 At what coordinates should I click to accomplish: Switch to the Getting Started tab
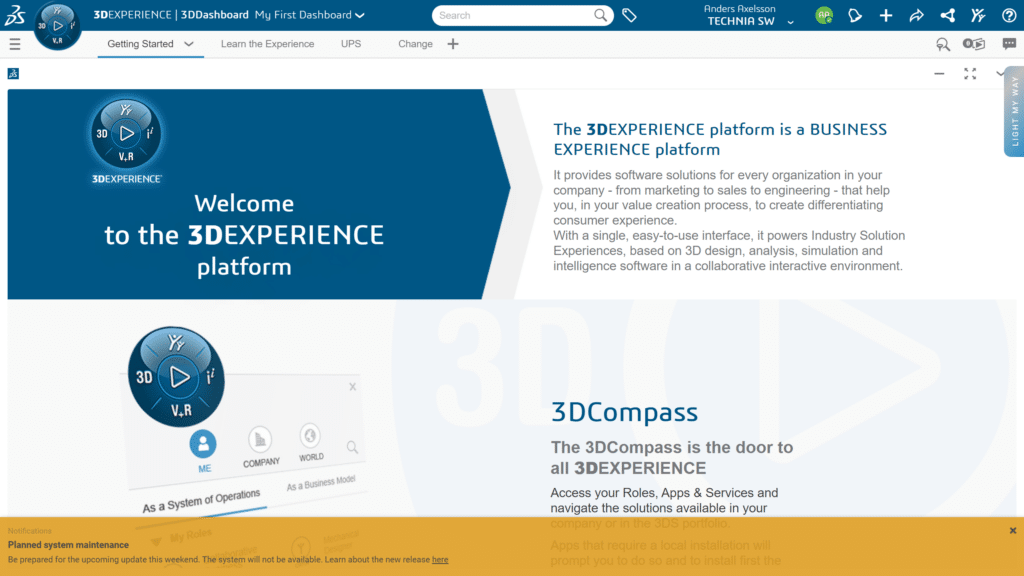pos(140,44)
